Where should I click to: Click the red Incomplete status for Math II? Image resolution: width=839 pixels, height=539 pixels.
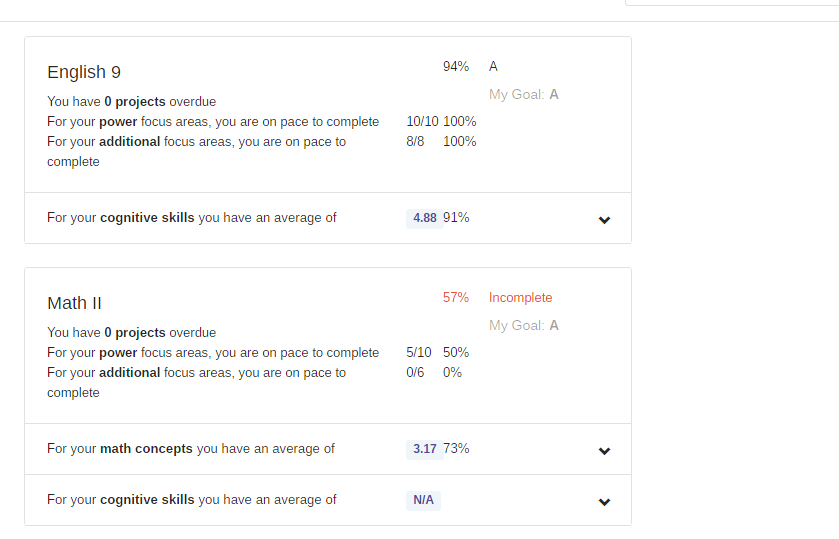click(520, 298)
